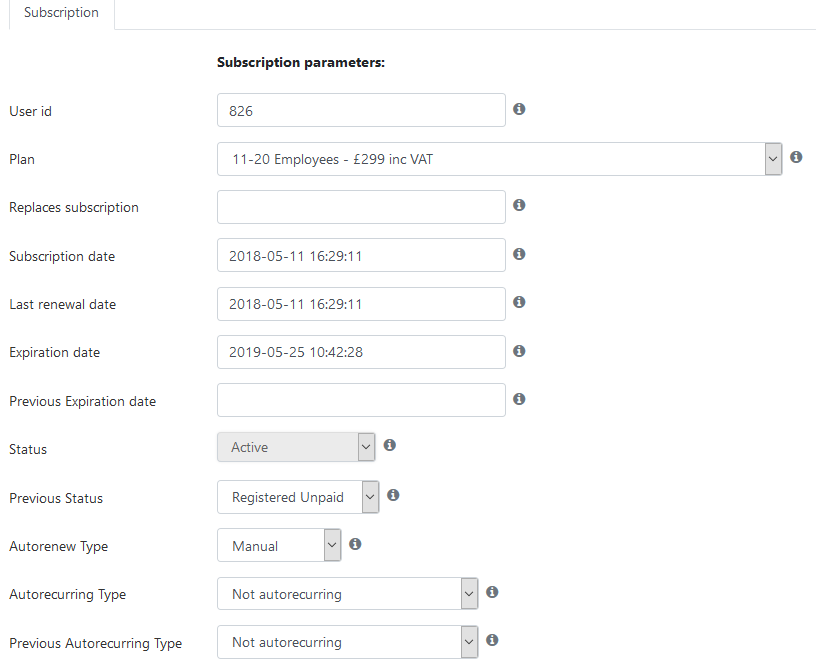The height and width of the screenshot is (669, 816).
Task: Open info icon for Subscription date
Action: (519, 254)
